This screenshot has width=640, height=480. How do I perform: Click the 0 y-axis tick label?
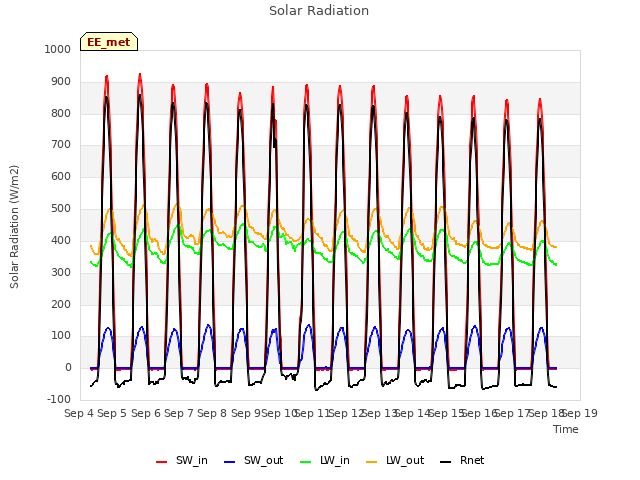(x=68, y=368)
